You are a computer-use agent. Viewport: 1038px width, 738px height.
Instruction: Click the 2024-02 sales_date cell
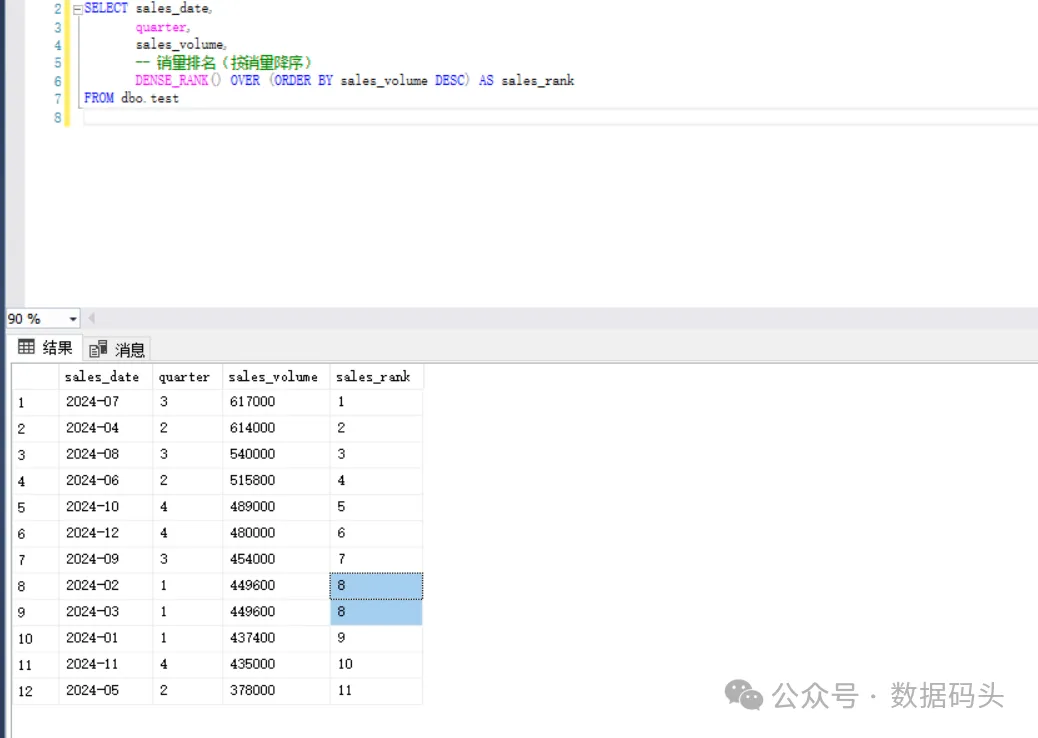[105, 586]
